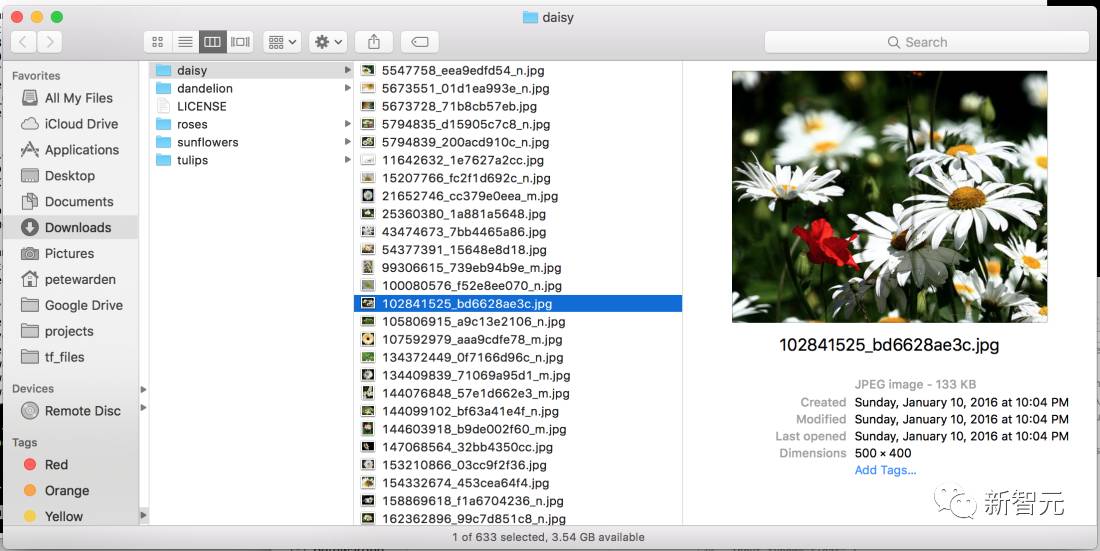The image size is (1100, 551).
Task: Select file 25360380_1a881a5648.jpg
Action: click(518, 214)
